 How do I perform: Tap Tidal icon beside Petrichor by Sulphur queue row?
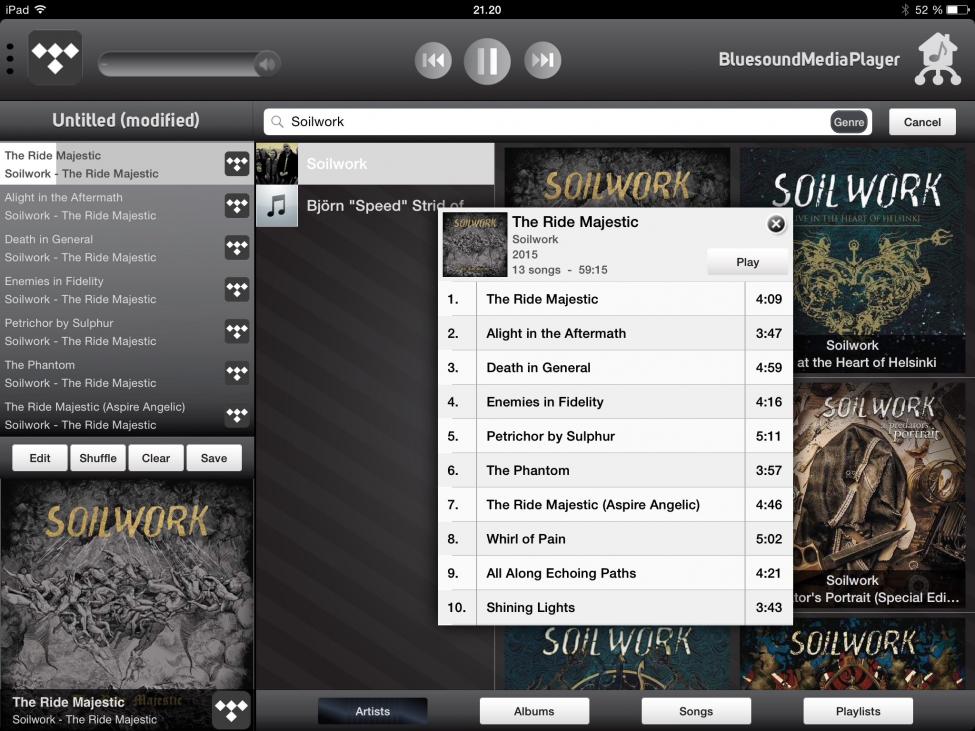[x=237, y=331]
